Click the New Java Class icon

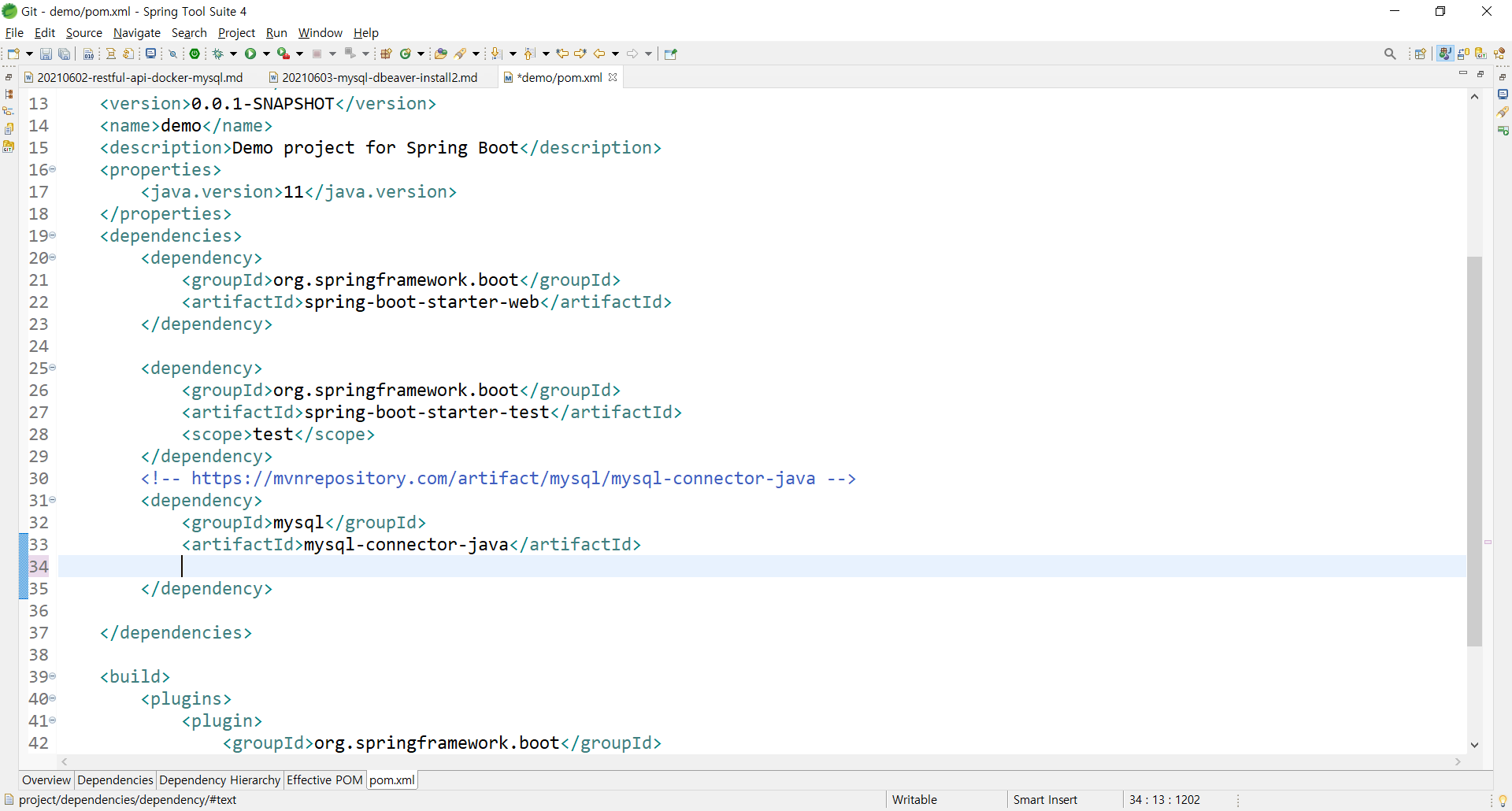pos(406,54)
